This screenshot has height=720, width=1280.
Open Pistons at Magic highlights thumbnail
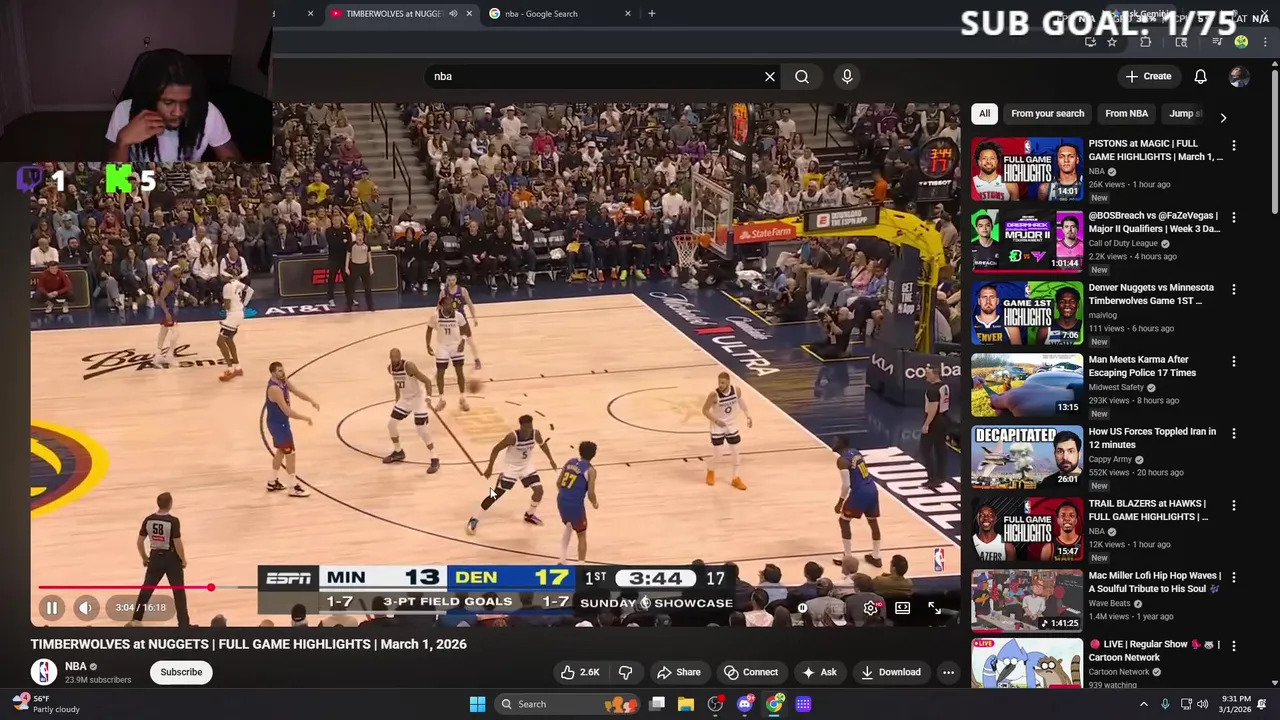pyautogui.click(x=1027, y=169)
